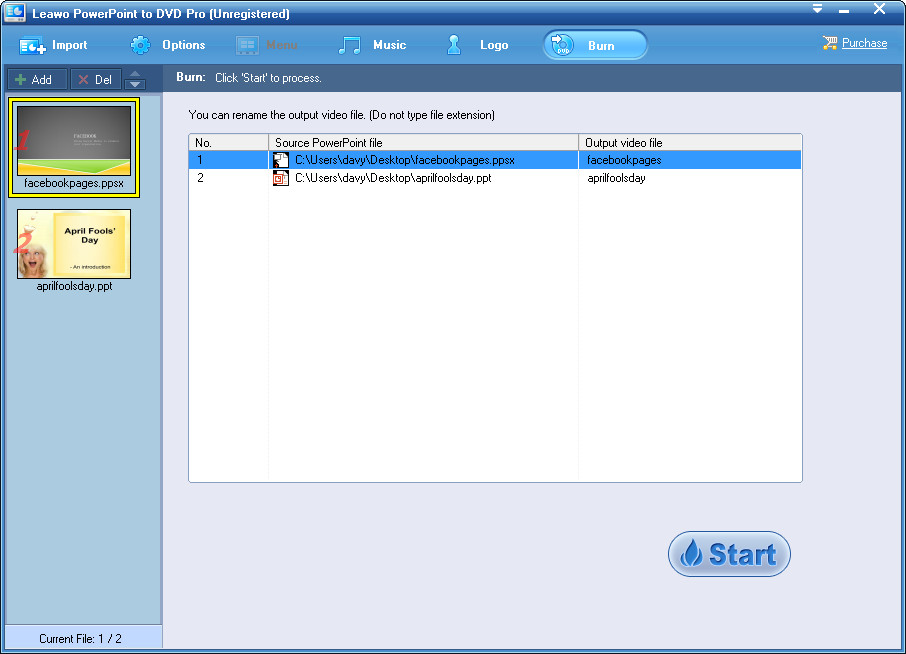Click row number 1 cell
The height and width of the screenshot is (654, 906).
[x=228, y=160]
